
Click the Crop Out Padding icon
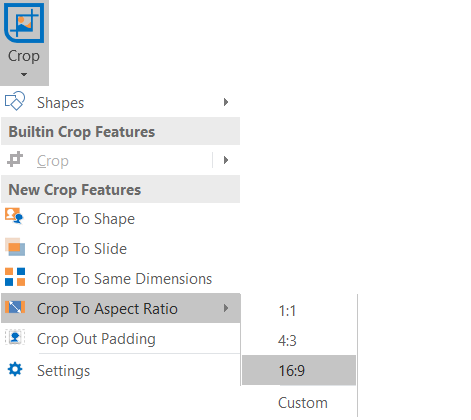(x=15, y=337)
